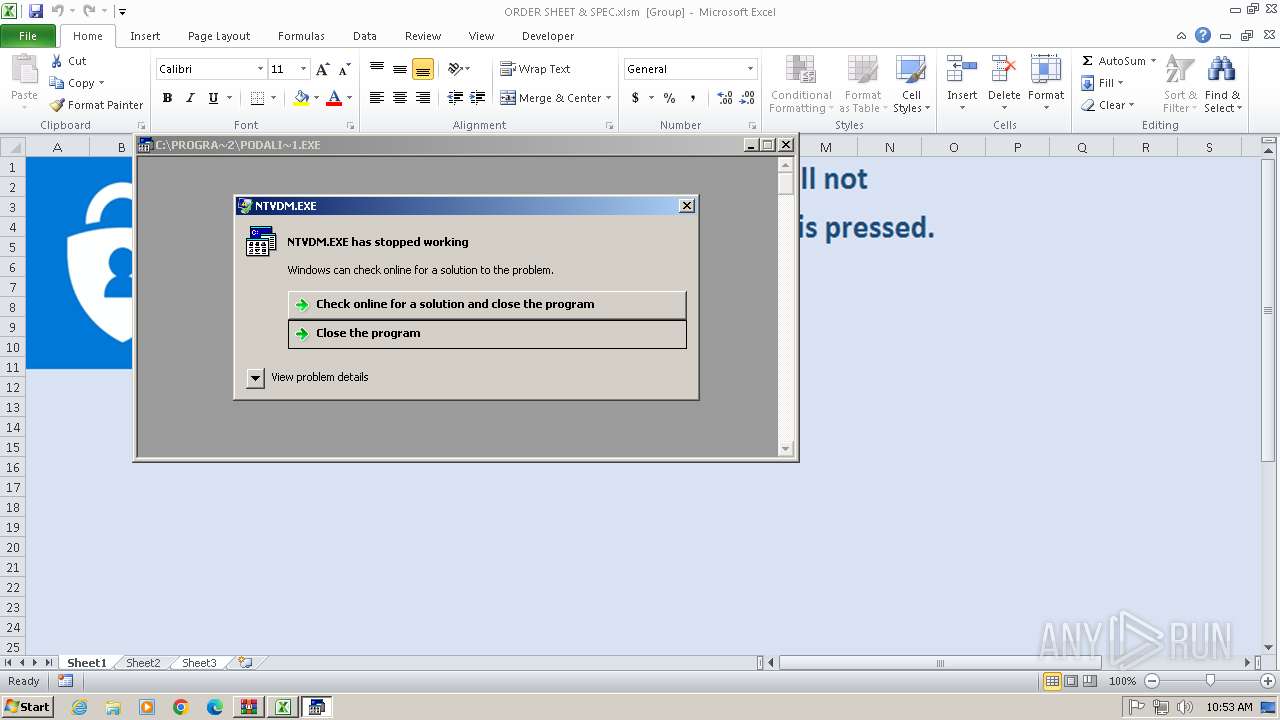Switch to Data tab
Screen dimensions: 1280x720
click(365, 36)
